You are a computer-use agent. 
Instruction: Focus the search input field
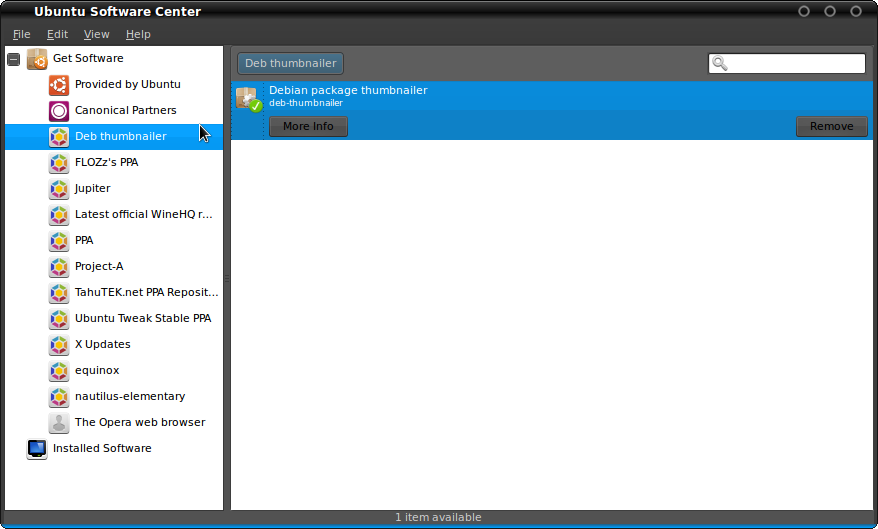coord(787,63)
